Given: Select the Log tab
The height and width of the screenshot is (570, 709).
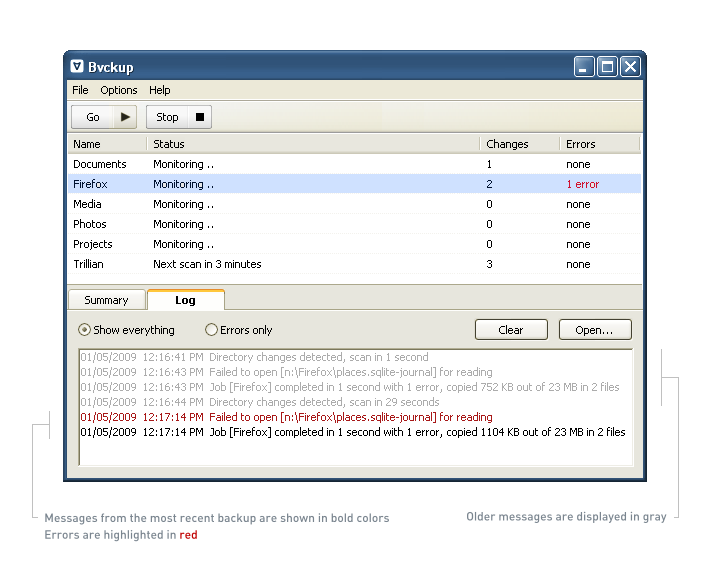Looking at the screenshot, I should click(185, 300).
